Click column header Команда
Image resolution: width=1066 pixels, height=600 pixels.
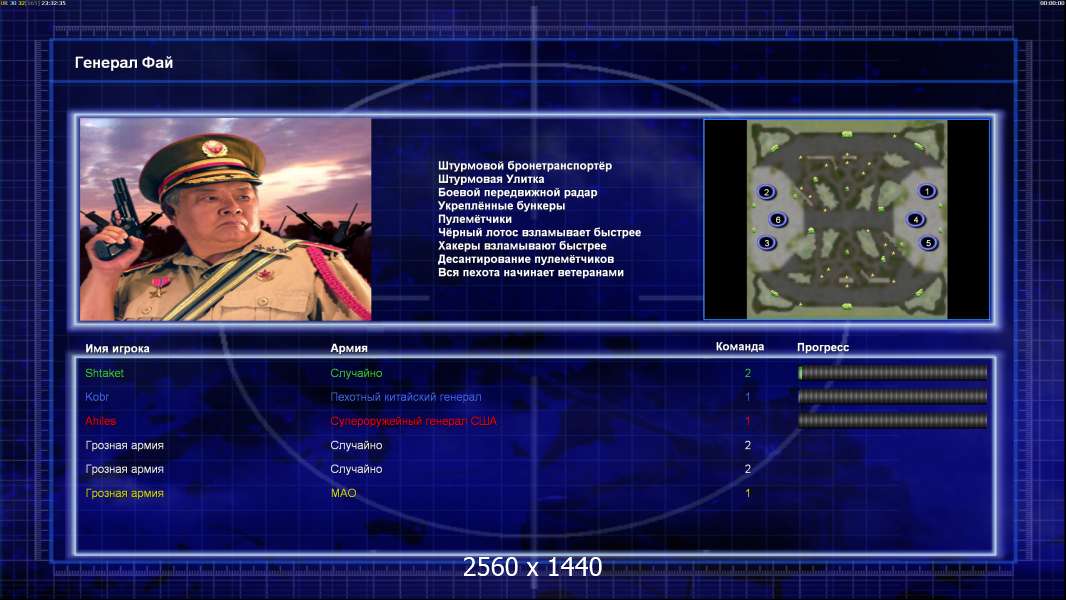coord(740,347)
